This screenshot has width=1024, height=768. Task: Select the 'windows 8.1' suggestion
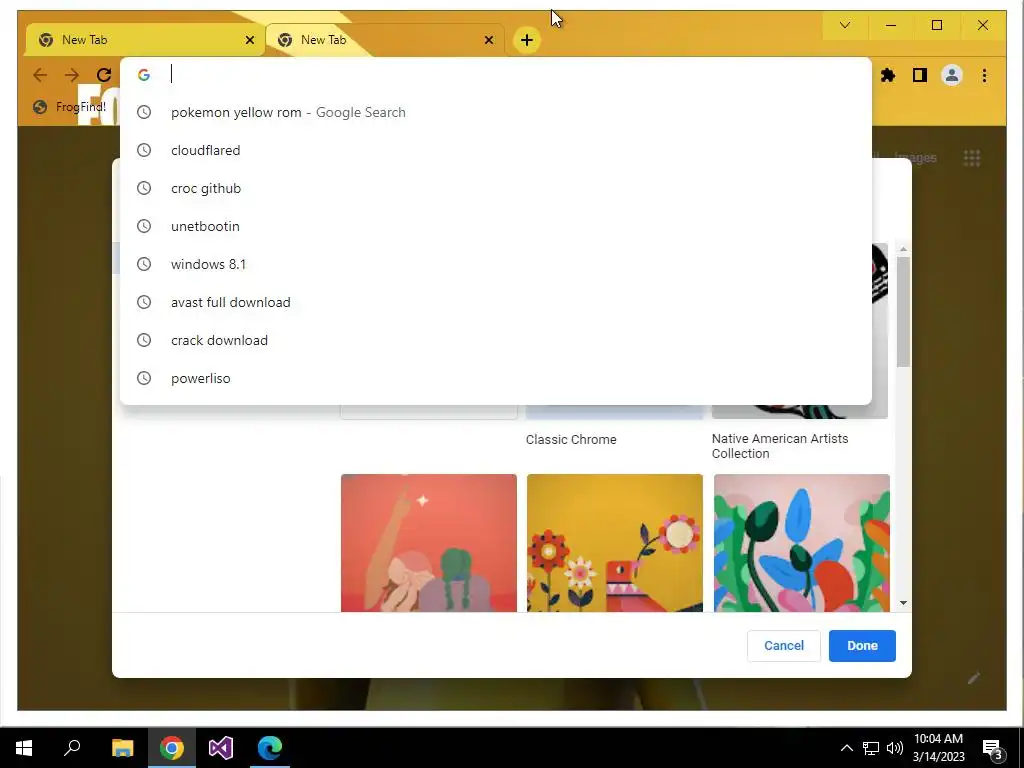[x=496, y=264]
